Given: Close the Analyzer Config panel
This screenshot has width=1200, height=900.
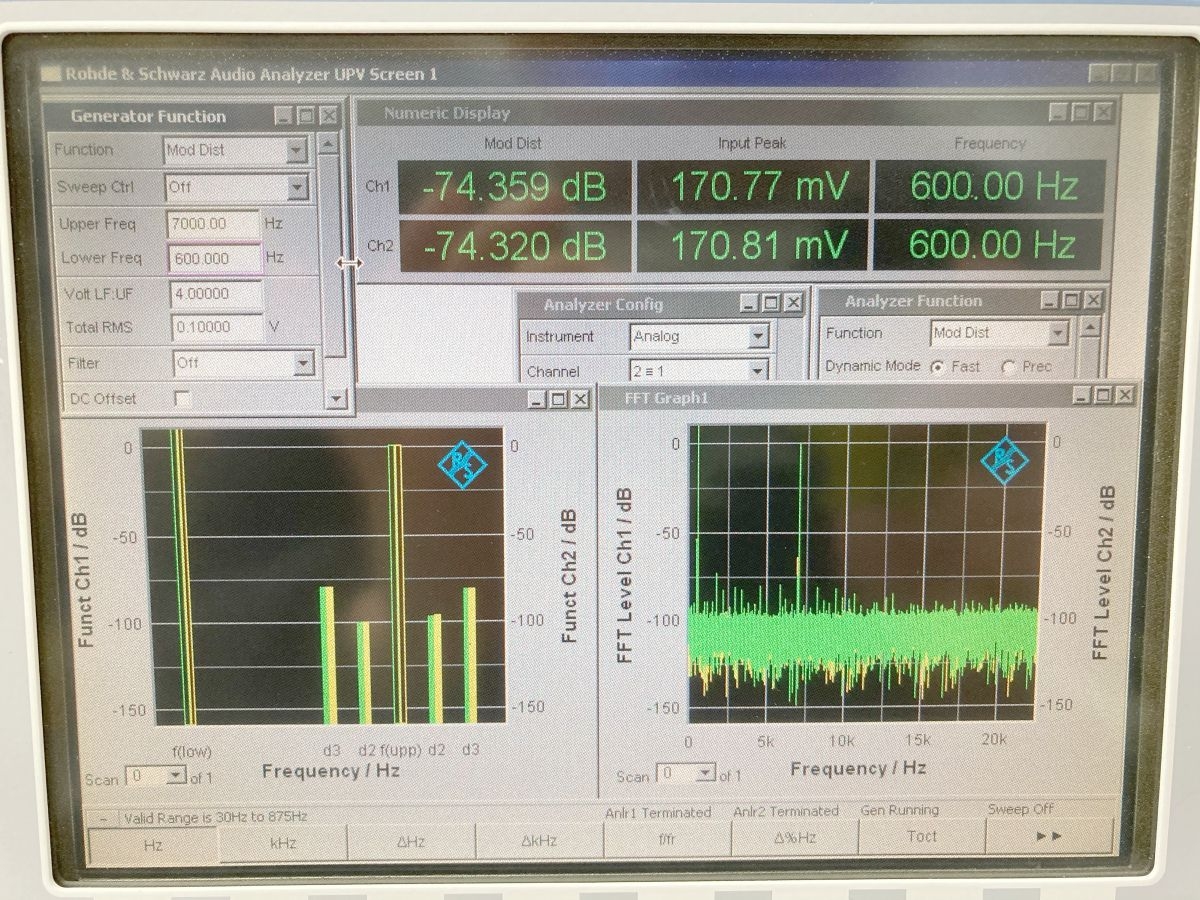Looking at the screenshot, I should 793,303.
